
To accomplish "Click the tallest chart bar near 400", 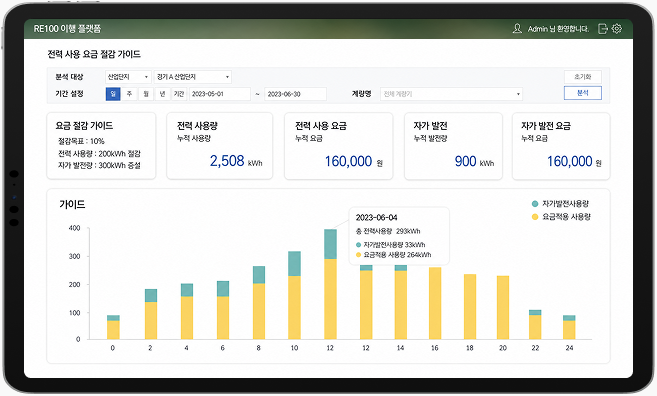I will point(330,284).
